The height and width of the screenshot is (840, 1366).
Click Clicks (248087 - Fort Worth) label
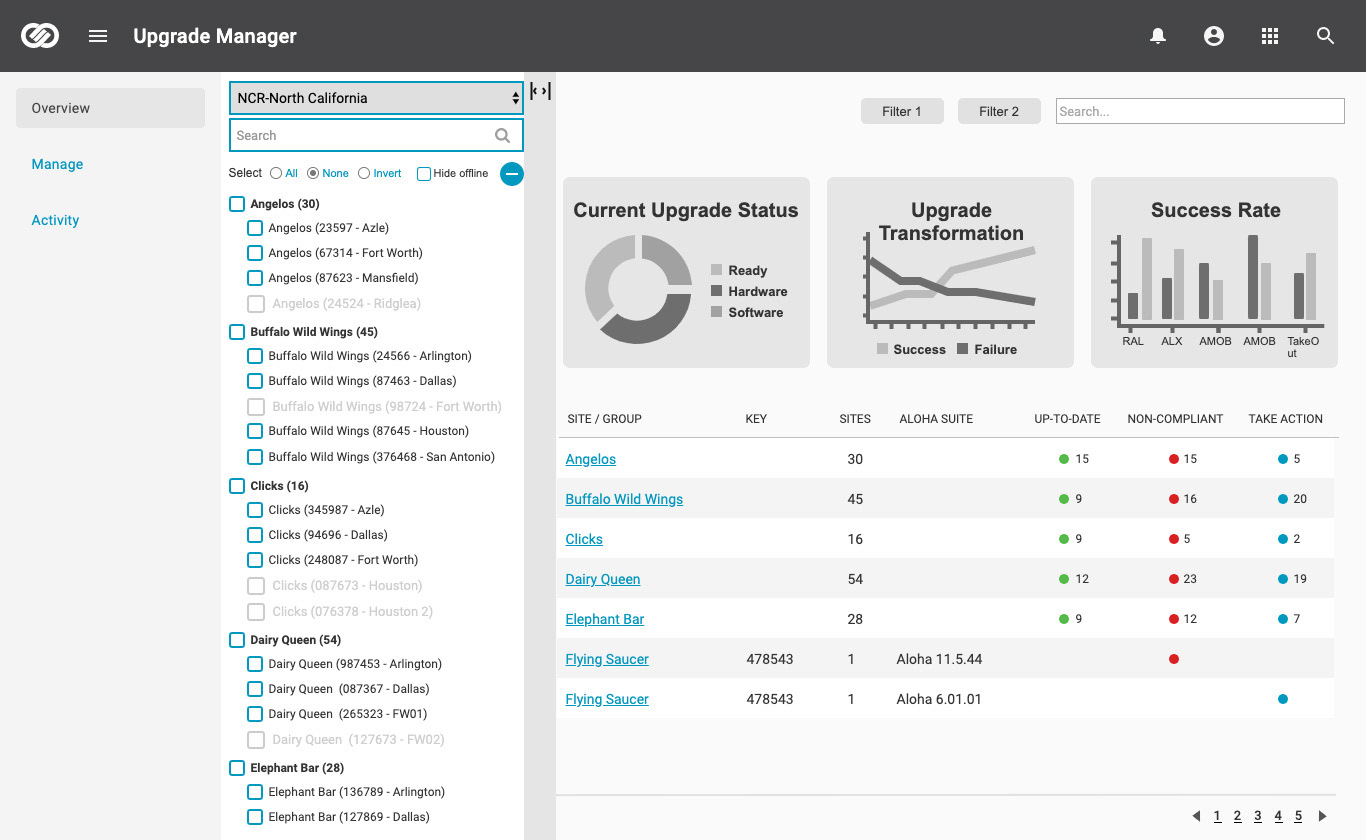[x=343, y=560]
